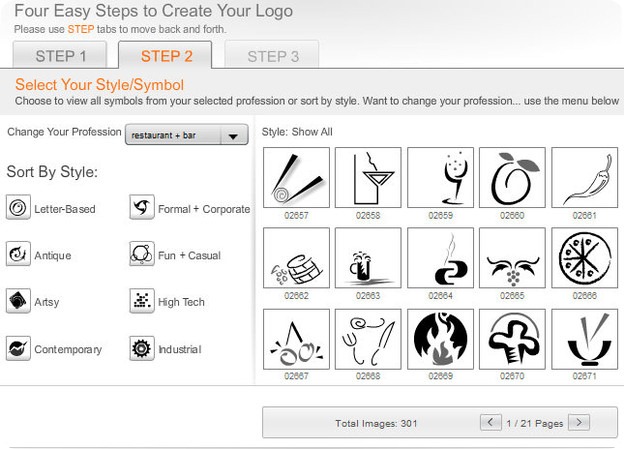Select the Contemporary style icon
The height and width of the screenshot is (449, 624).
(17, 348)
